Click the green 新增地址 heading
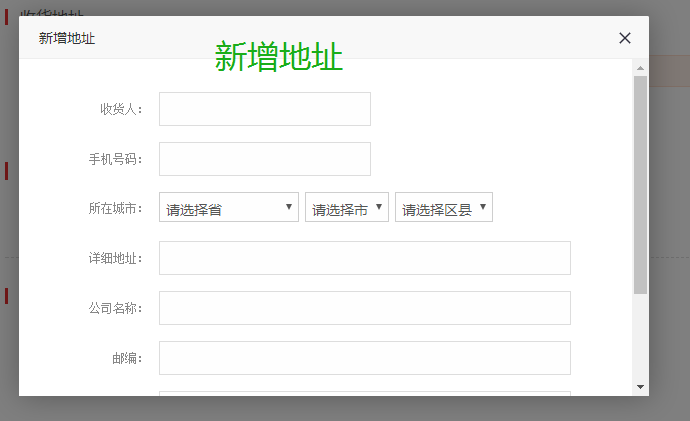Image resolution: width=690 pixels, height=421 pixels. click(x=279, y=58)
